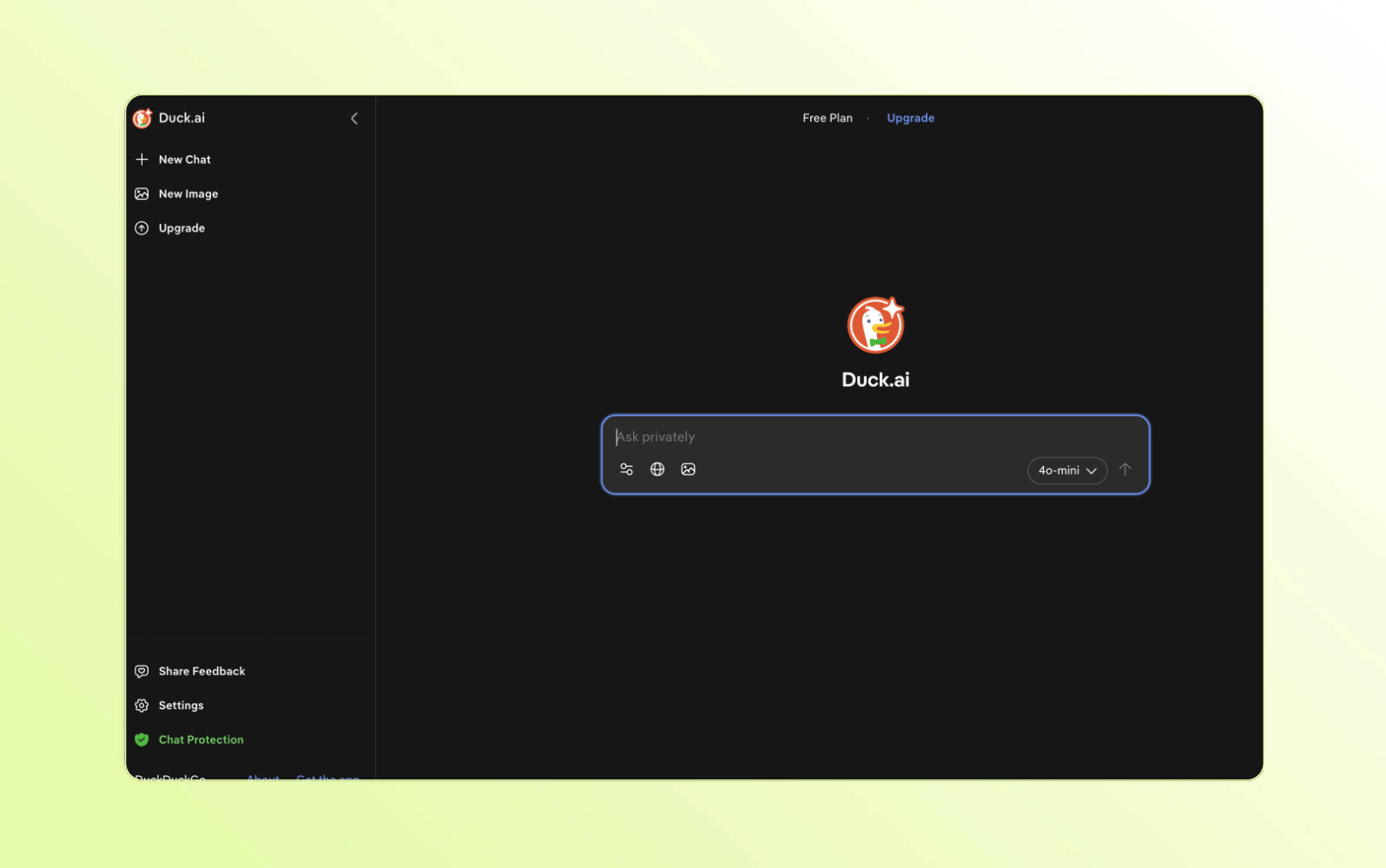Screen dimensions: 1386x868
Task: Toggle web search globe icon
Action: pyautogui.click(x=657, y=470)
